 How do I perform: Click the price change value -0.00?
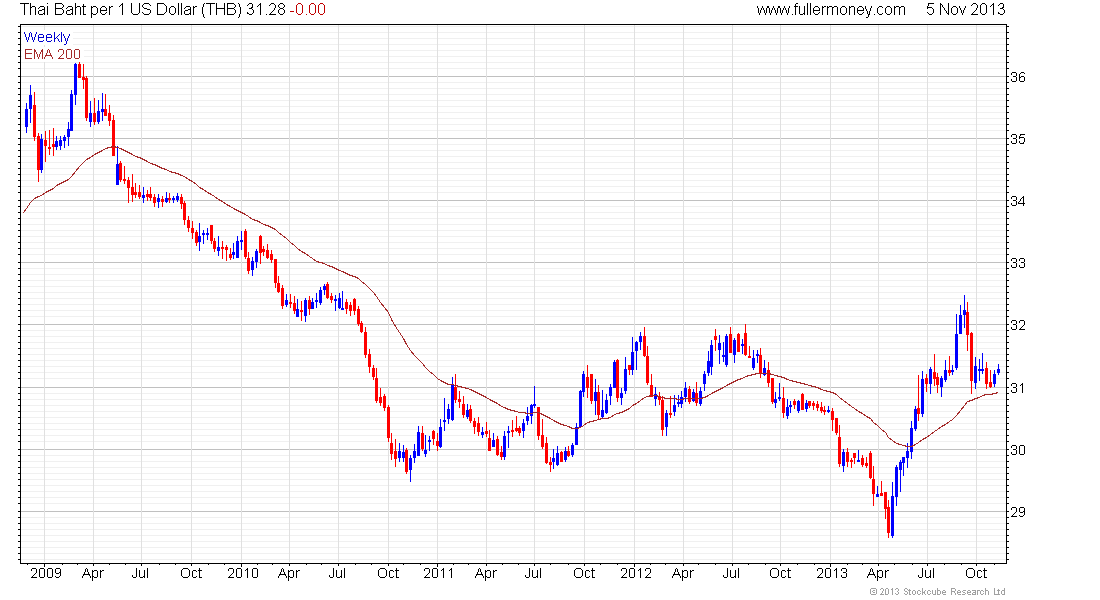click(x=307, y=9)
